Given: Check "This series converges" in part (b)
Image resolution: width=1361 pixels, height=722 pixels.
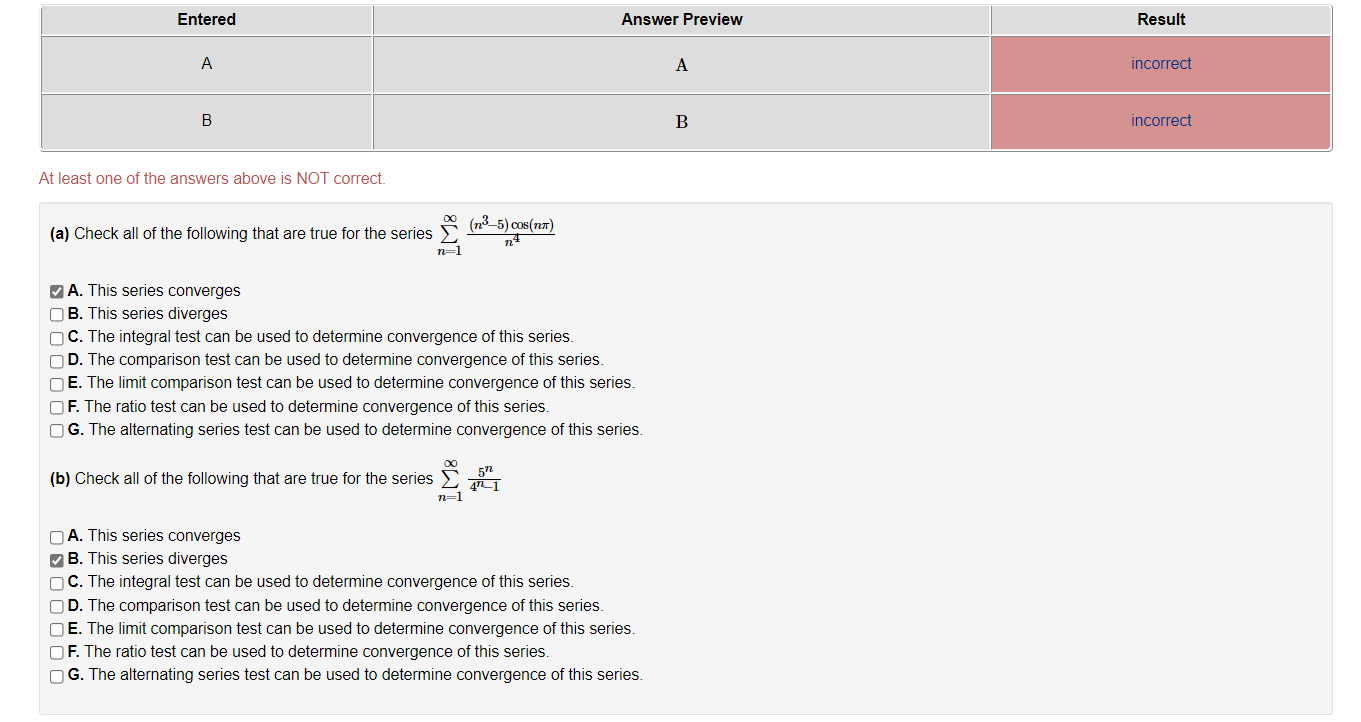Looking at the screenshot, I should tap(56, 537).
